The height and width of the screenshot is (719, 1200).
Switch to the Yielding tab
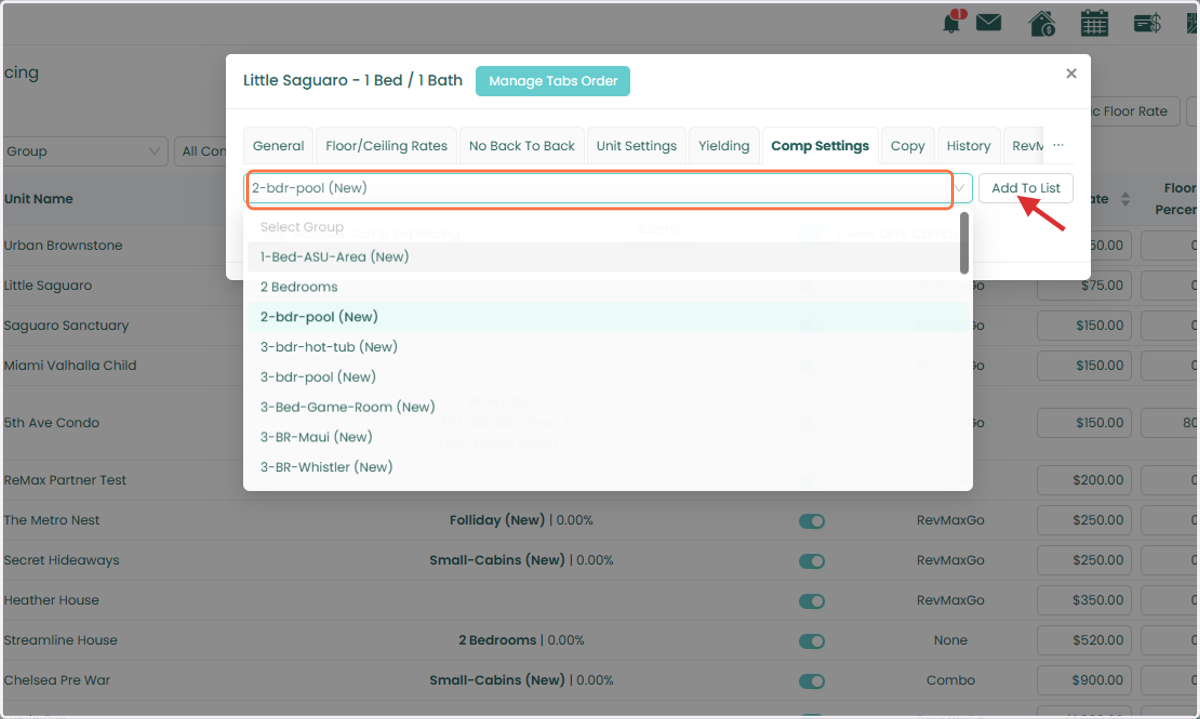click(x=724, y=146)
